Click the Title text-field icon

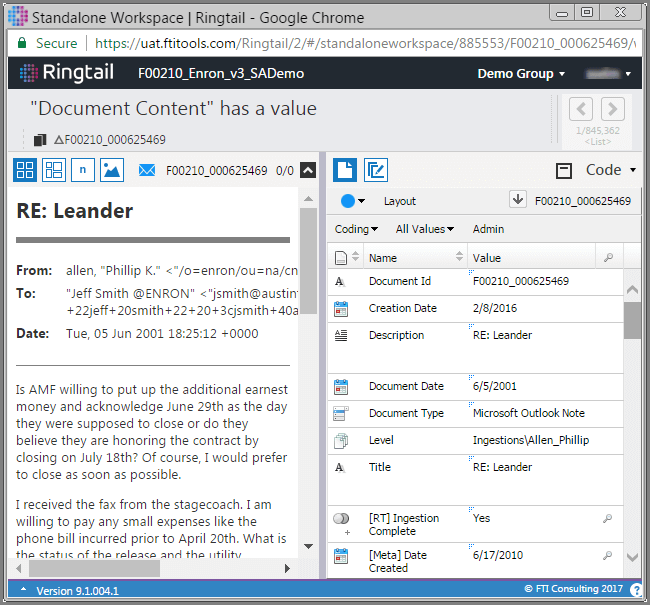coord(340,468)
